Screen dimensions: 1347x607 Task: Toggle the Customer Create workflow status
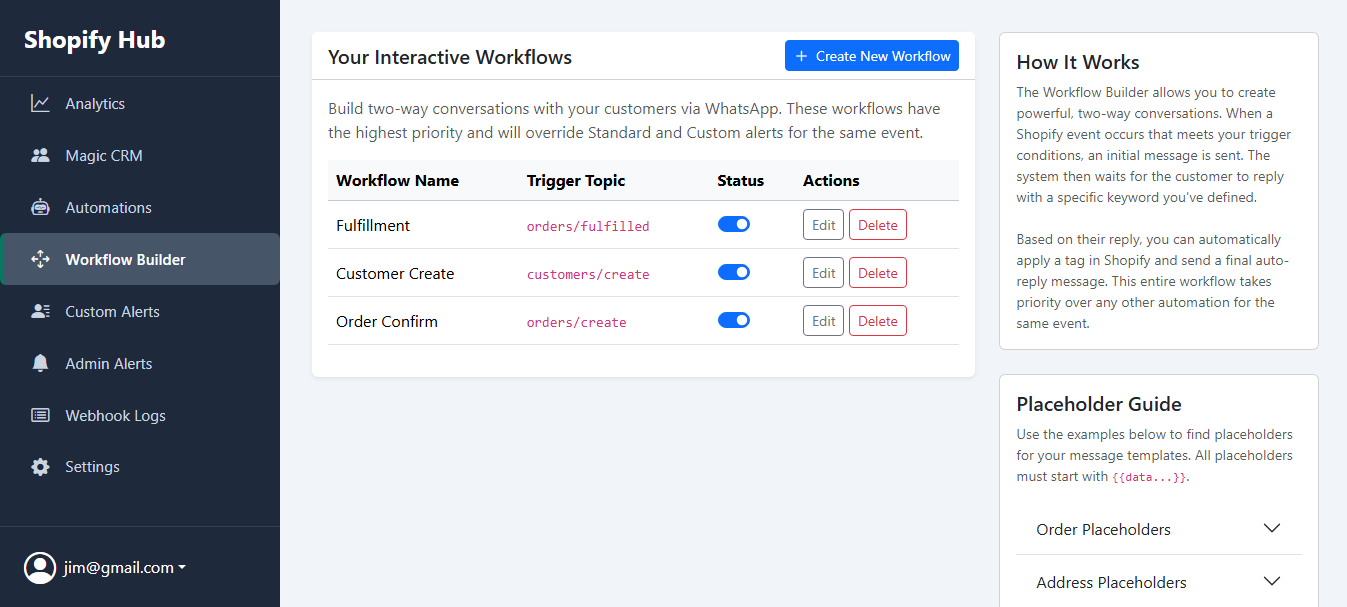tap(734, 273)
